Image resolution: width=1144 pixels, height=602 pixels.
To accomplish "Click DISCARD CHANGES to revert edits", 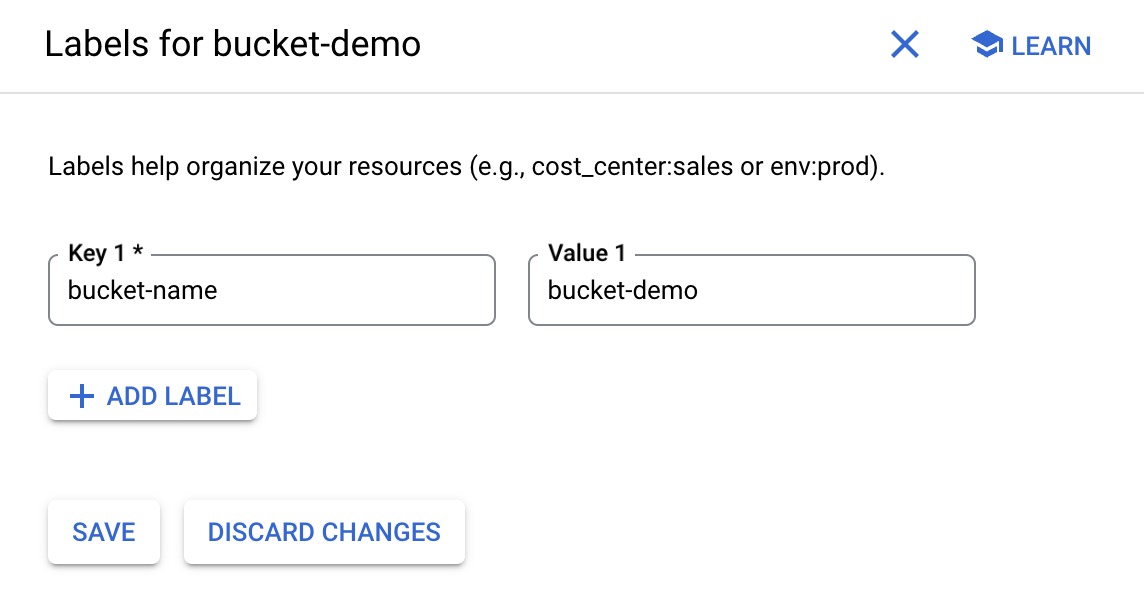I will (323, 532).
